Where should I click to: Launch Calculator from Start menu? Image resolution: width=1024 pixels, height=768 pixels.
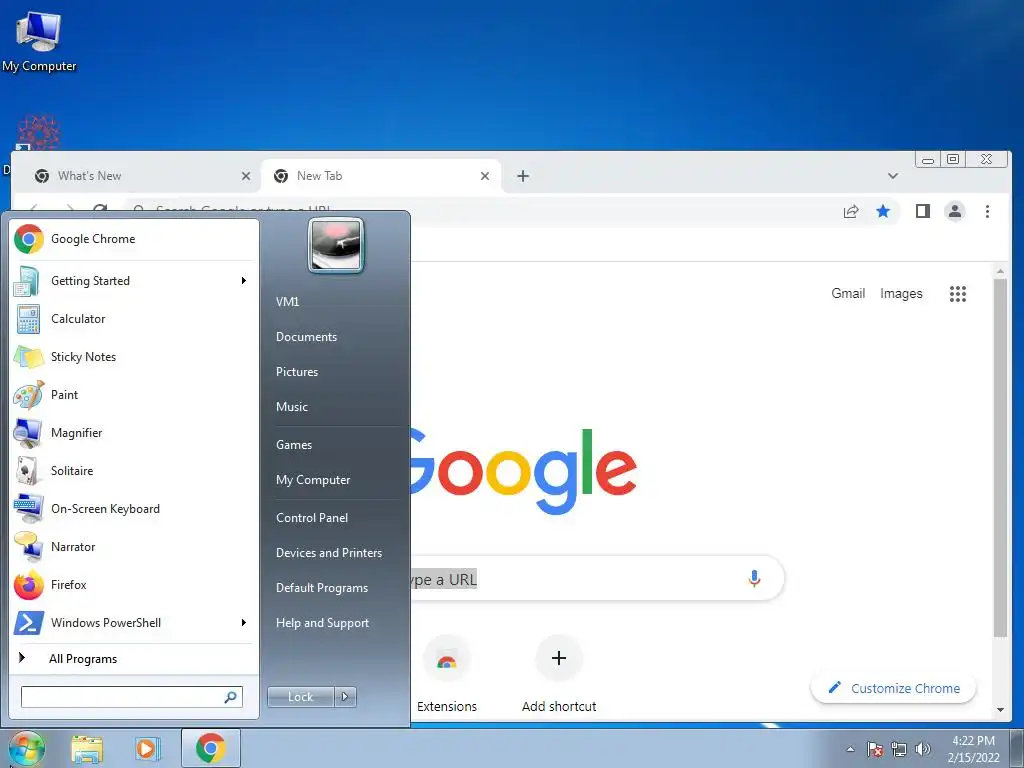(134, 319)
